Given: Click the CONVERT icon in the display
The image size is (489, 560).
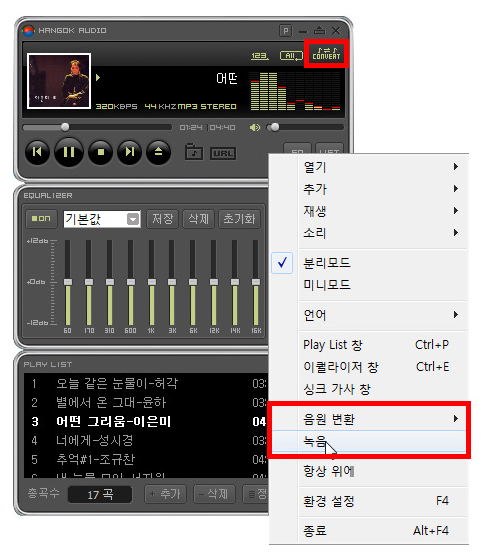Looking at the screenshot, I should [x=326, y=54].
